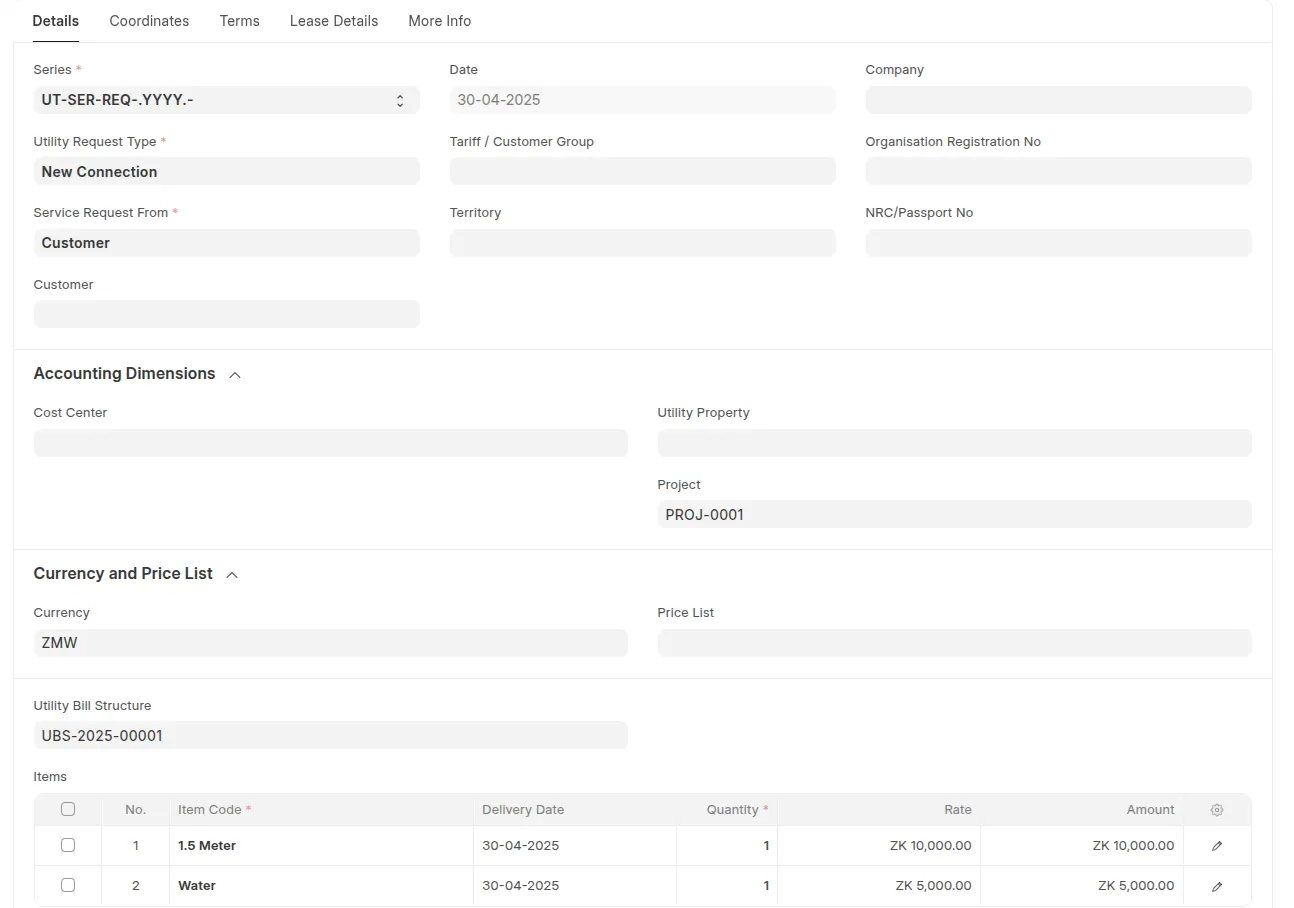Click the Water item code cell
The height and width of the screenshot is (908, 1294).
pyautogui.click(x=321, y=886)
